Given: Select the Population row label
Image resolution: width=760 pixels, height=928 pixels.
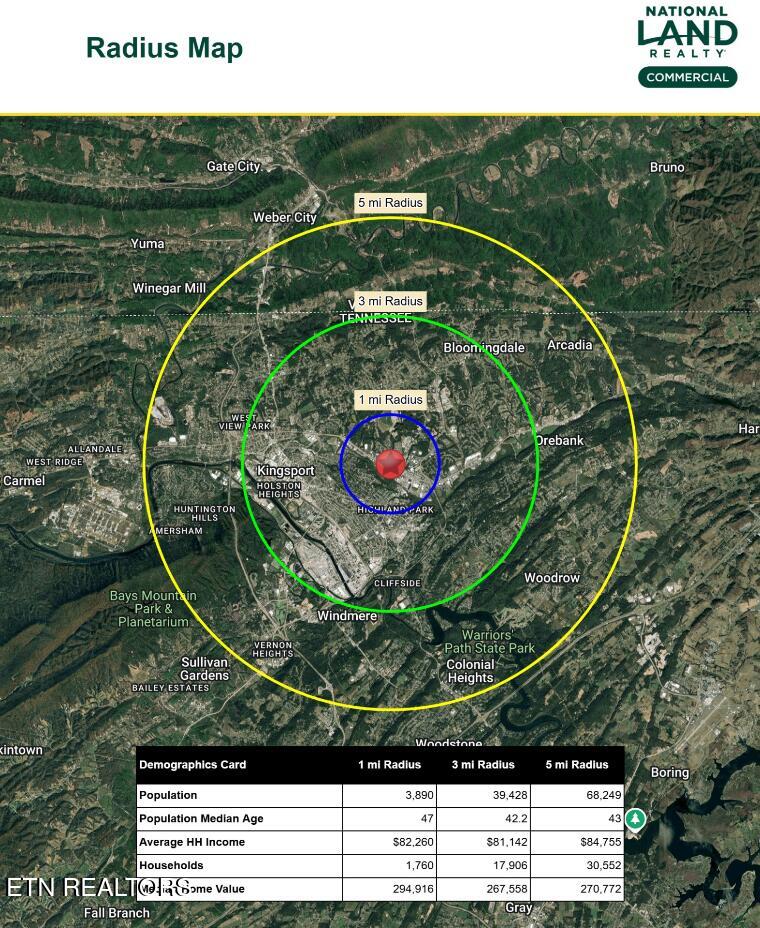Looking at the screenshot, I should (168, 795).
